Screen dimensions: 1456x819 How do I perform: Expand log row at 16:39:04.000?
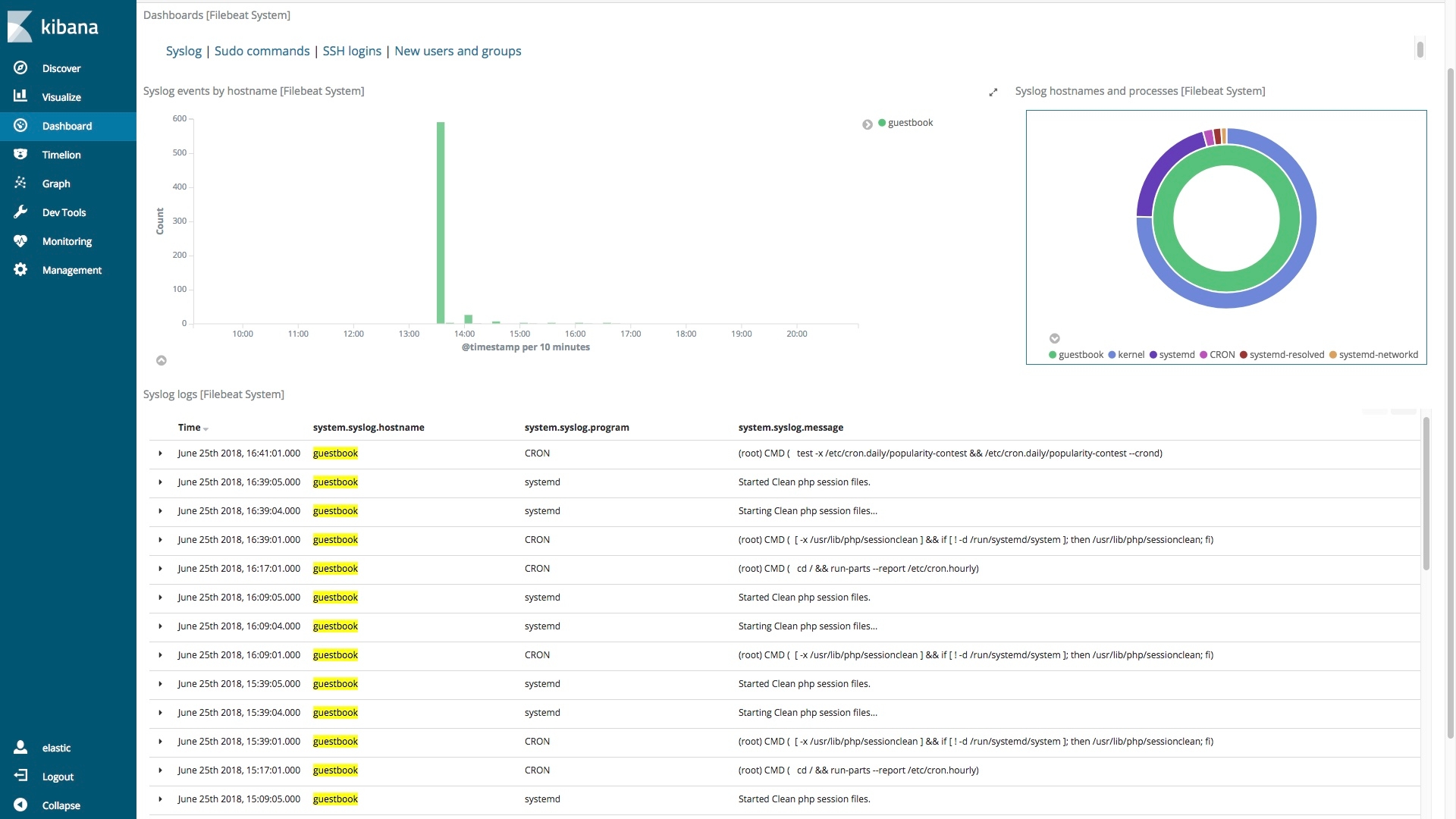tap(160, 511)
